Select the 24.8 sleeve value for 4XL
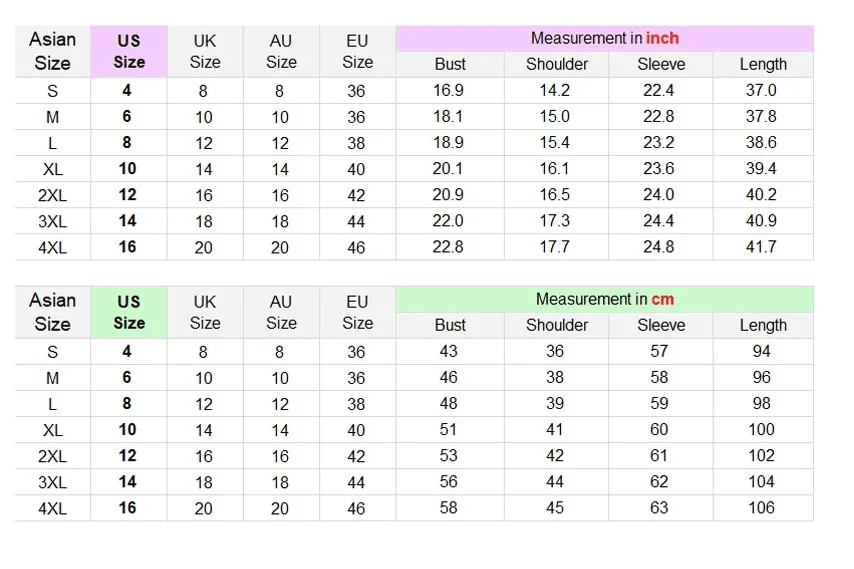Screen dimensions: 854x569 pyautogui.click(x=658, y=247)
